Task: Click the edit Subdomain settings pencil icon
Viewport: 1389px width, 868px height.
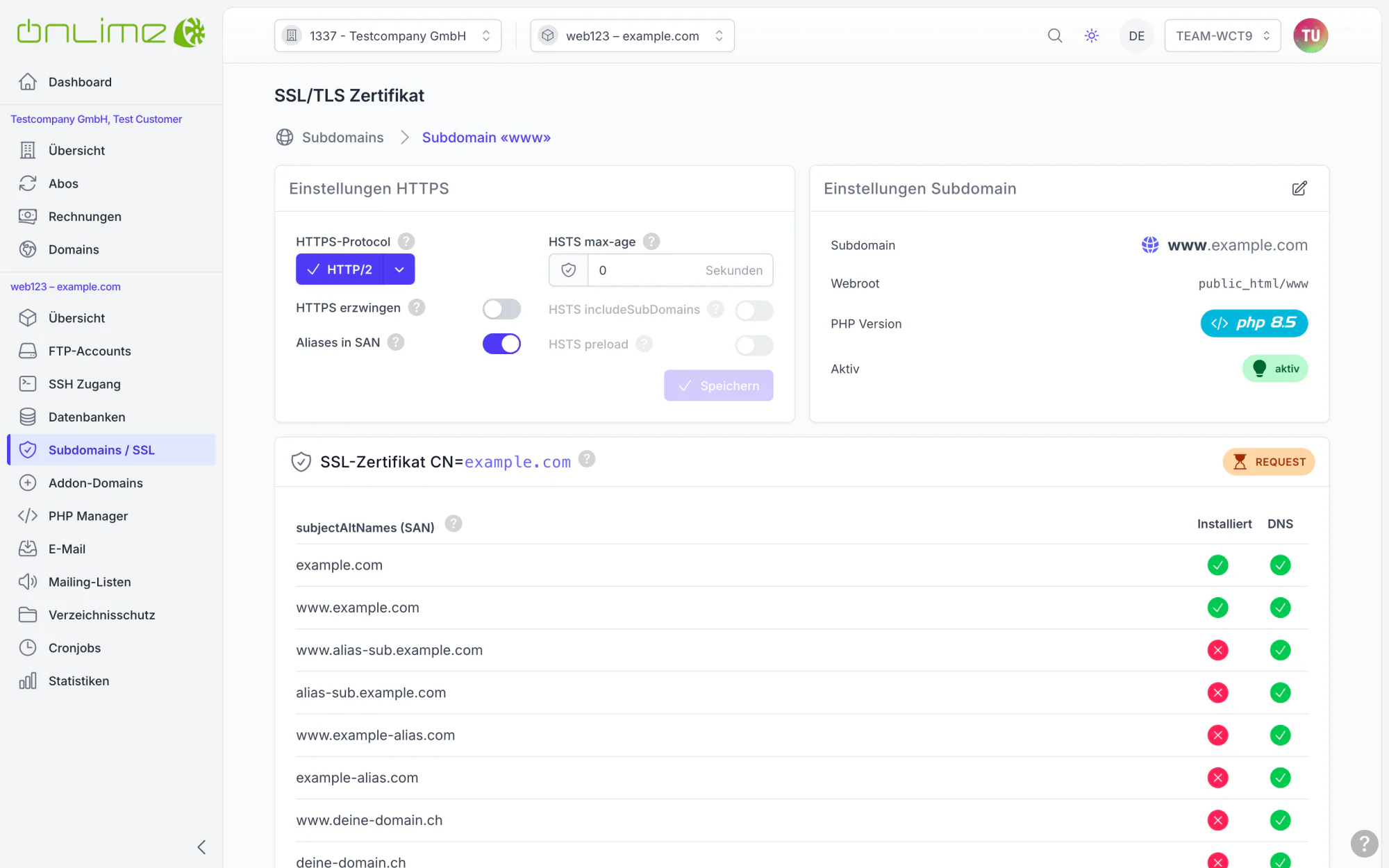Action: pos(1299,188)
